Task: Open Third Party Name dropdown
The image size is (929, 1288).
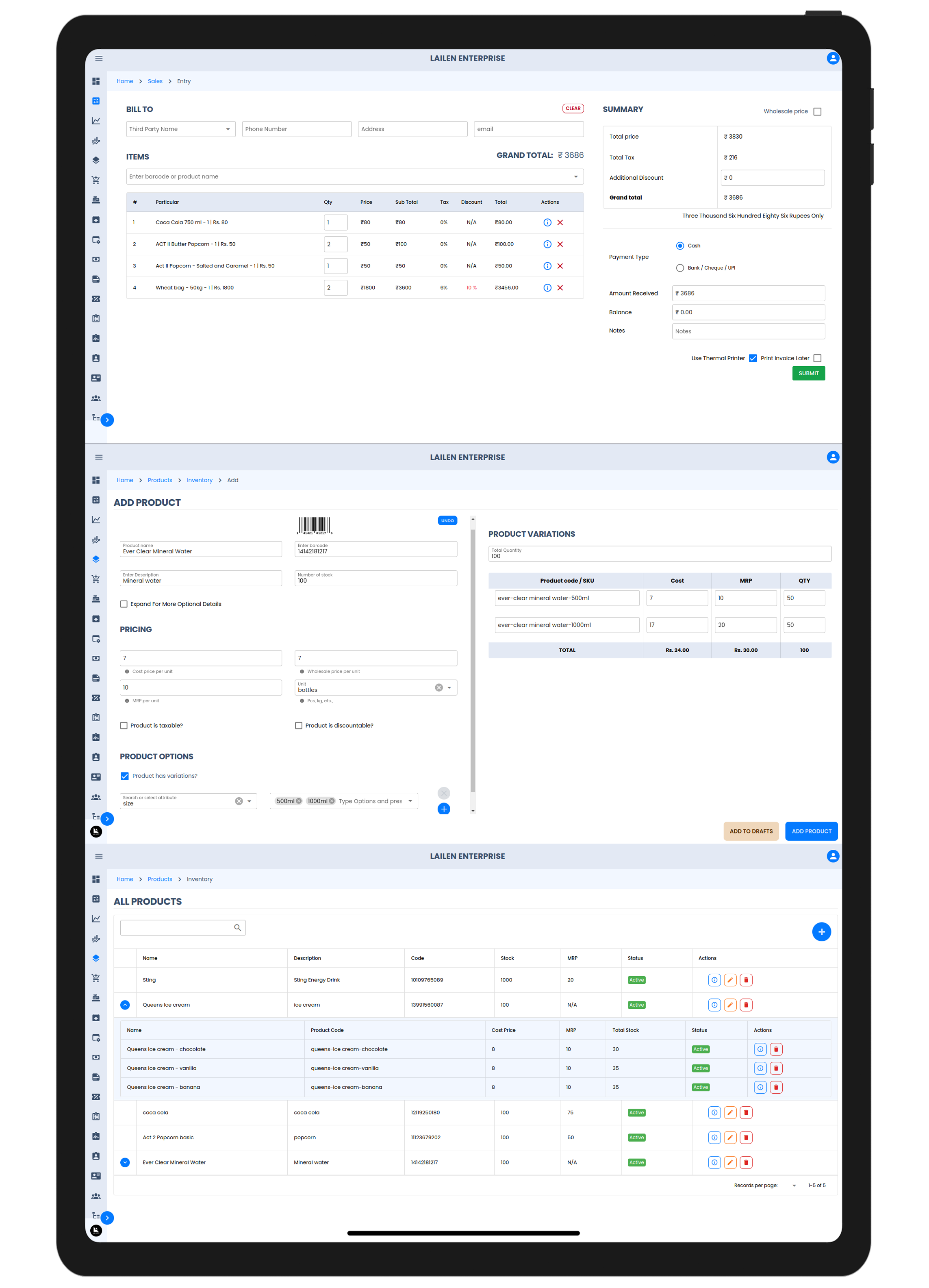Action: point(228,129)
